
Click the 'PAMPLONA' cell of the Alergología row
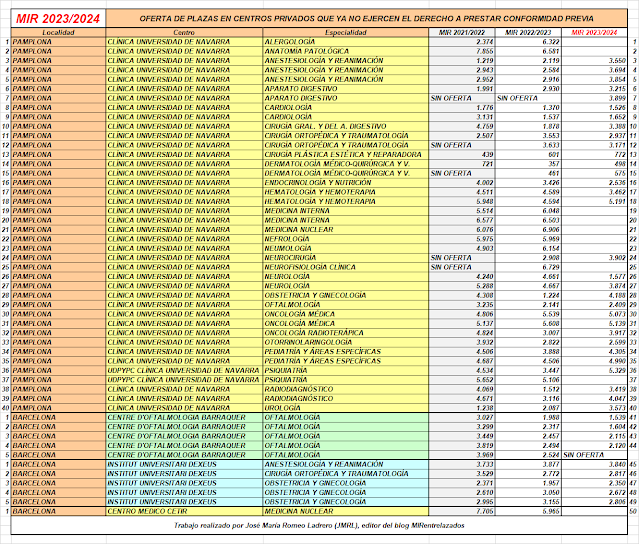click(x=58, y=42)
